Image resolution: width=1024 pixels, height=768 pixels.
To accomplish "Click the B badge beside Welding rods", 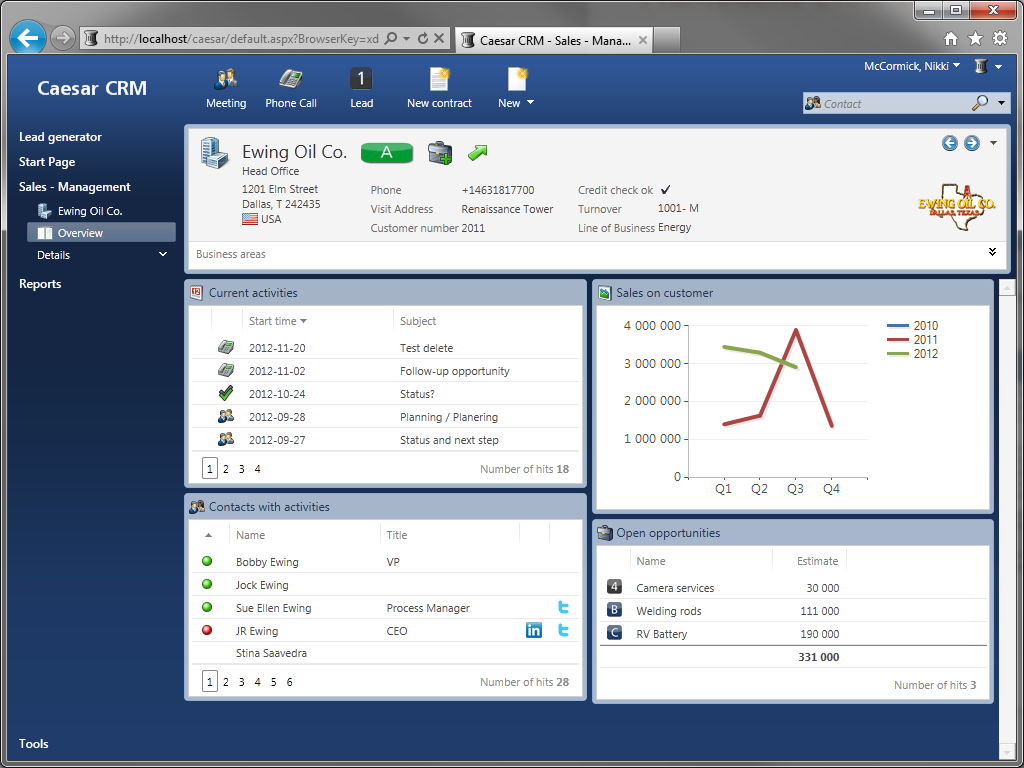I will [614, 610].
